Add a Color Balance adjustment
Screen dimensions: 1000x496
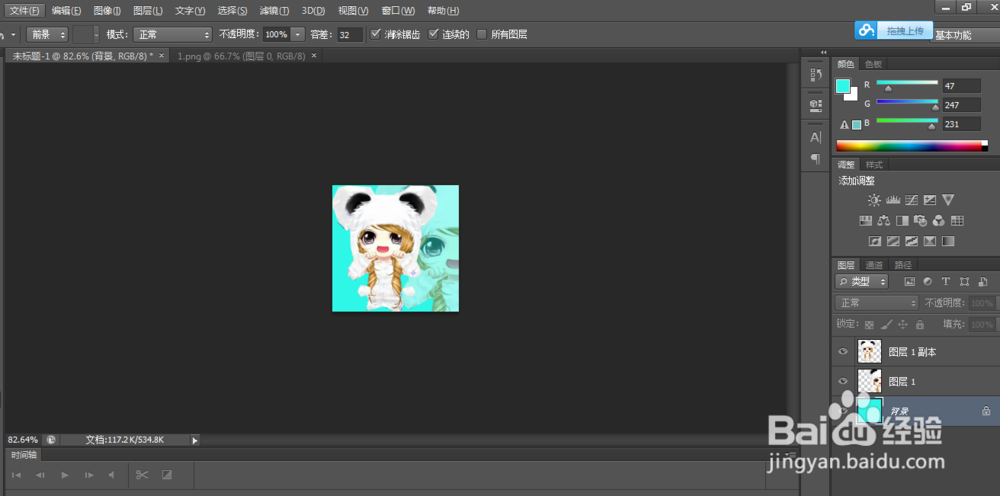[x=884, y=221]
